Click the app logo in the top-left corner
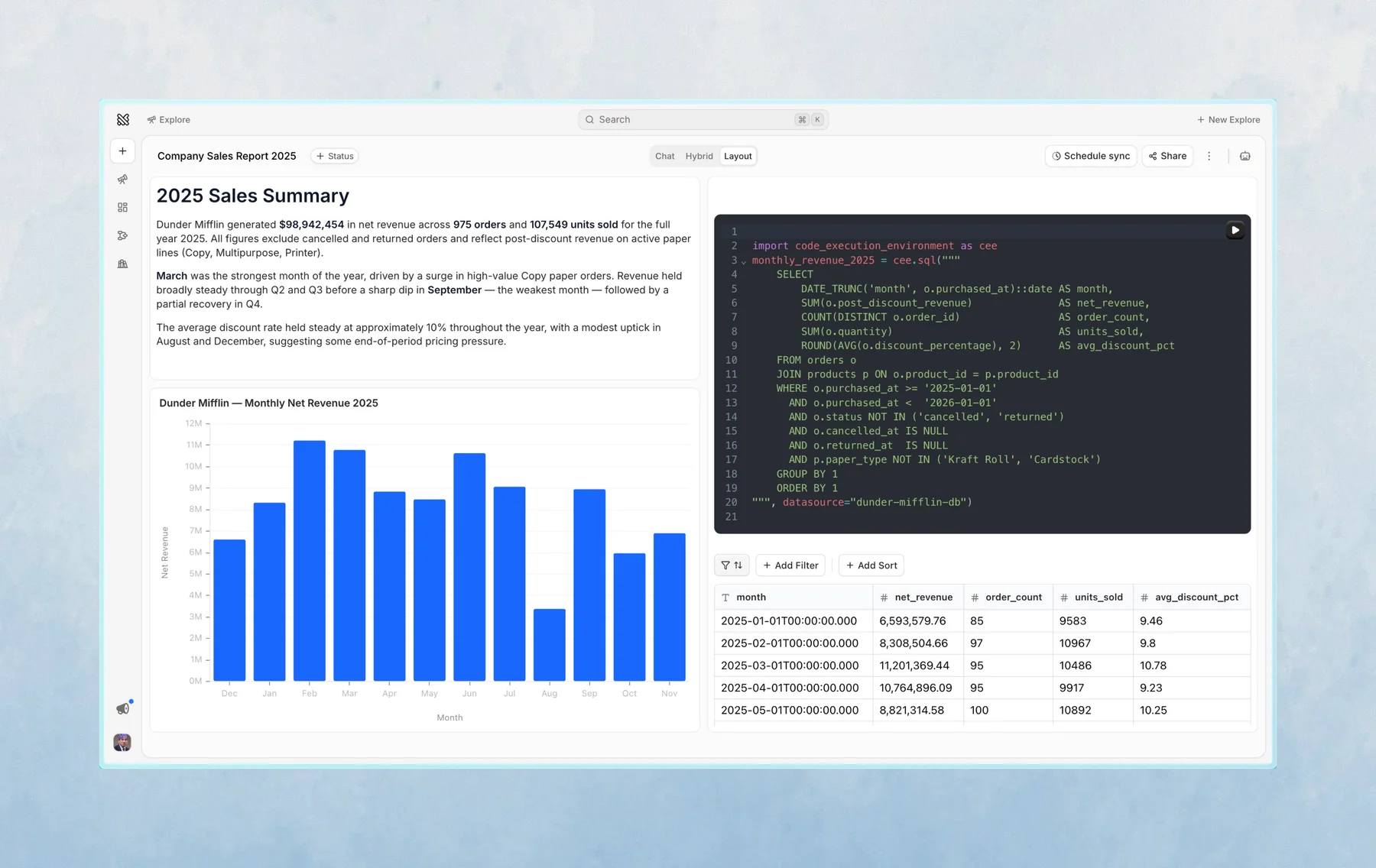Screen dimensions: 1376x868 coord(123,119)
